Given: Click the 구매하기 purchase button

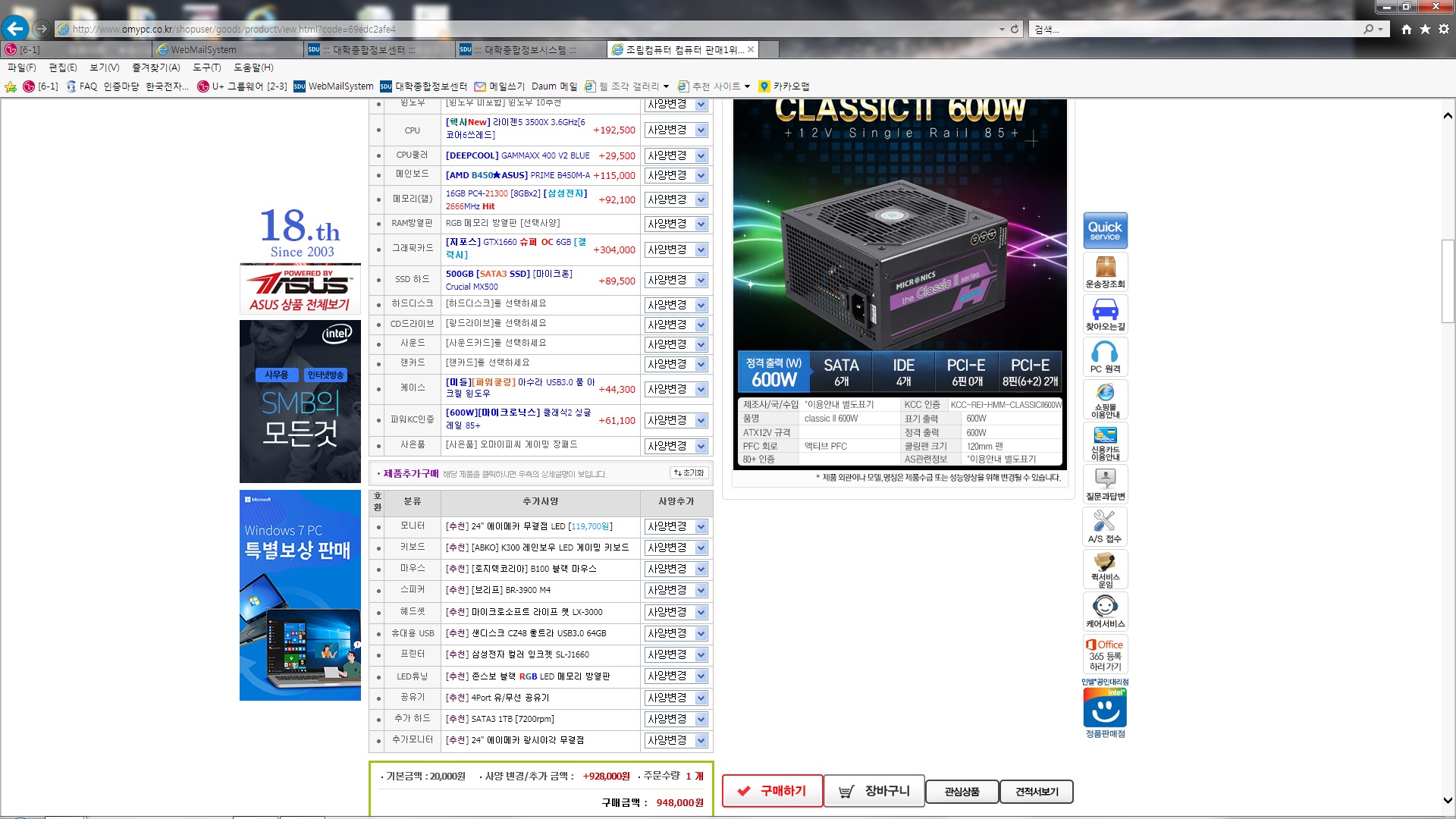Looking at the screenshot, I should click(772, 791).
